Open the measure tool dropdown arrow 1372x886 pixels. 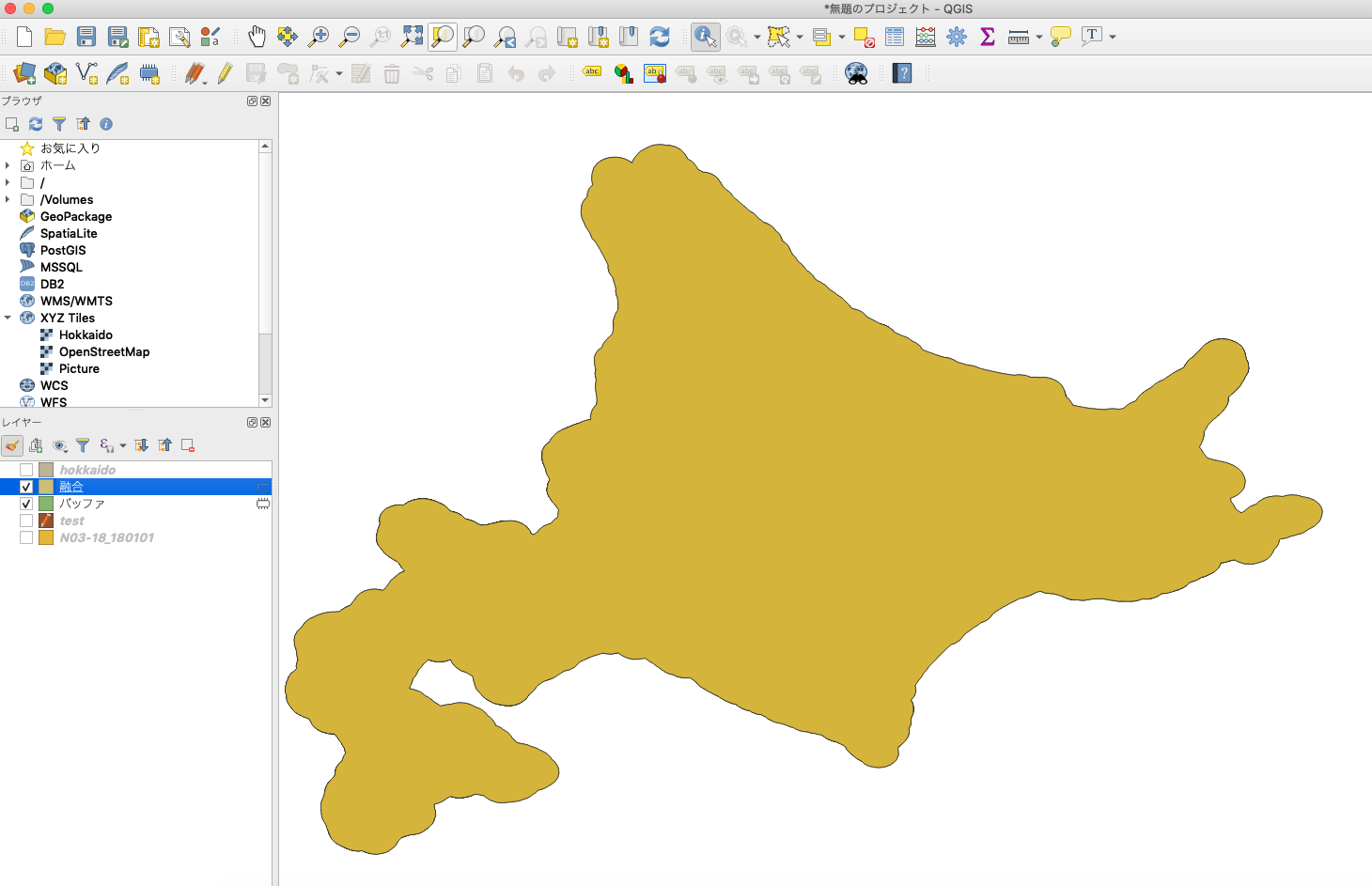click(1039, 38)
